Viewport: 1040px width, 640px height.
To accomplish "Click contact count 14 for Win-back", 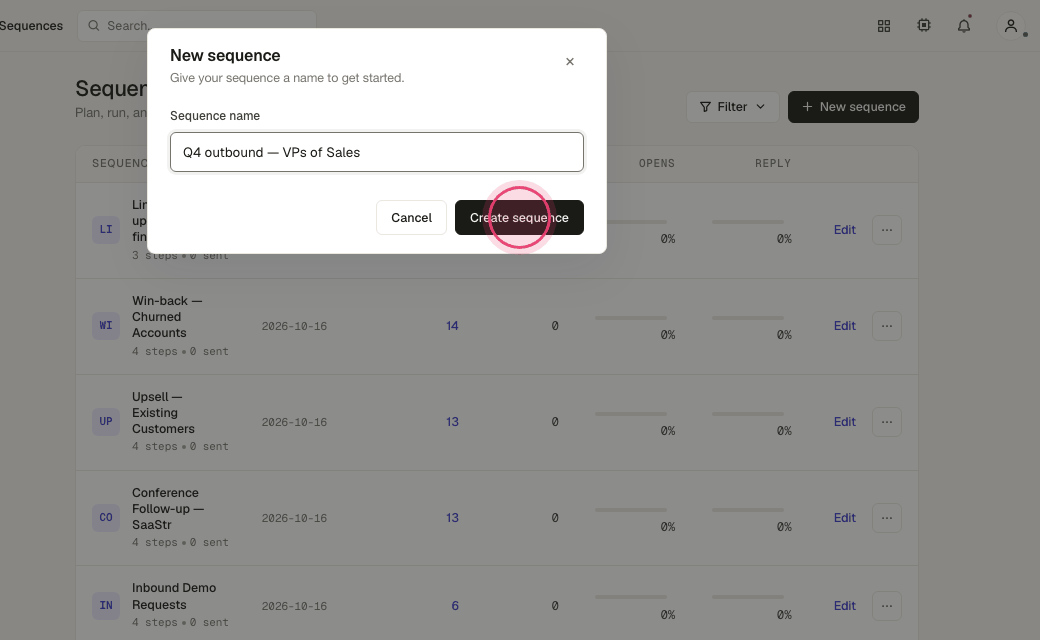I will tap(452, 326).
